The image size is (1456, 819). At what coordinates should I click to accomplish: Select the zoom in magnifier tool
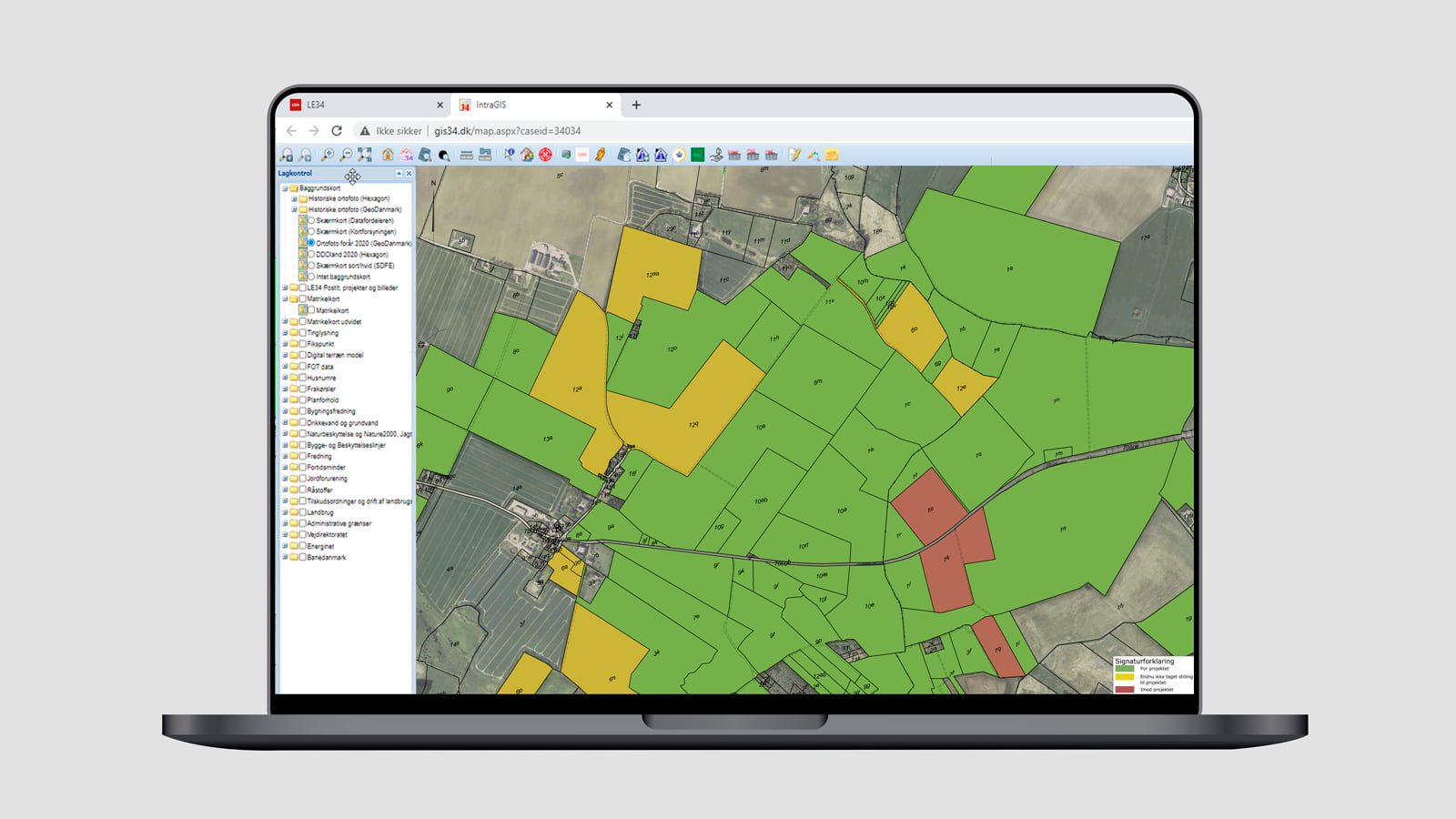point(327,155)
